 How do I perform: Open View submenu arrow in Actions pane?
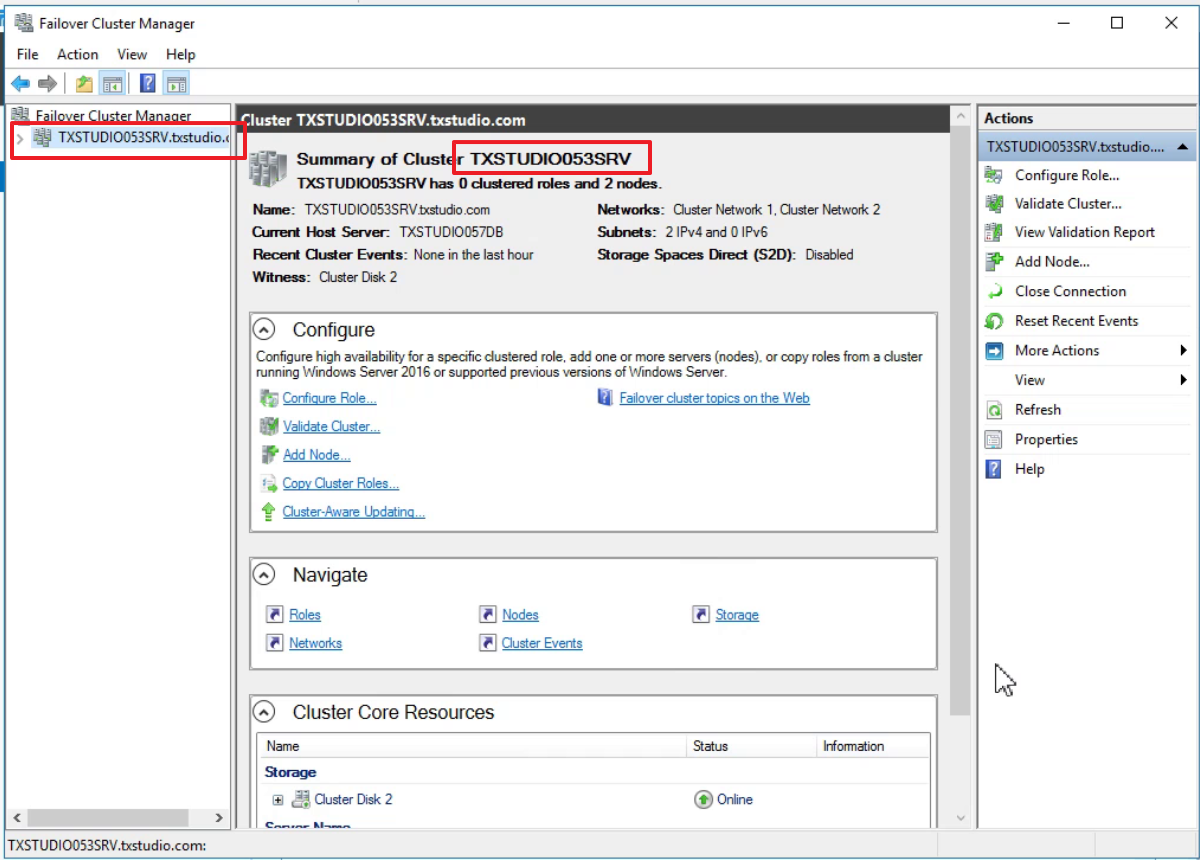(x=1184, y=380)
